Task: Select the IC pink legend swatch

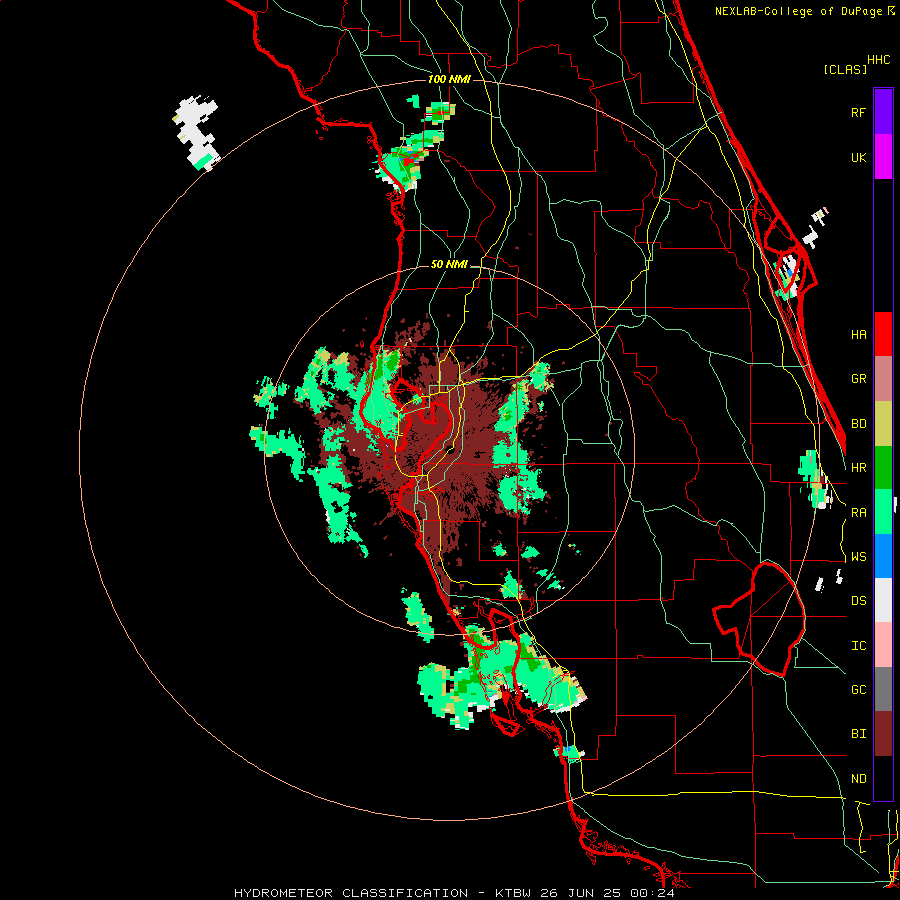Action: coord(883,645)
